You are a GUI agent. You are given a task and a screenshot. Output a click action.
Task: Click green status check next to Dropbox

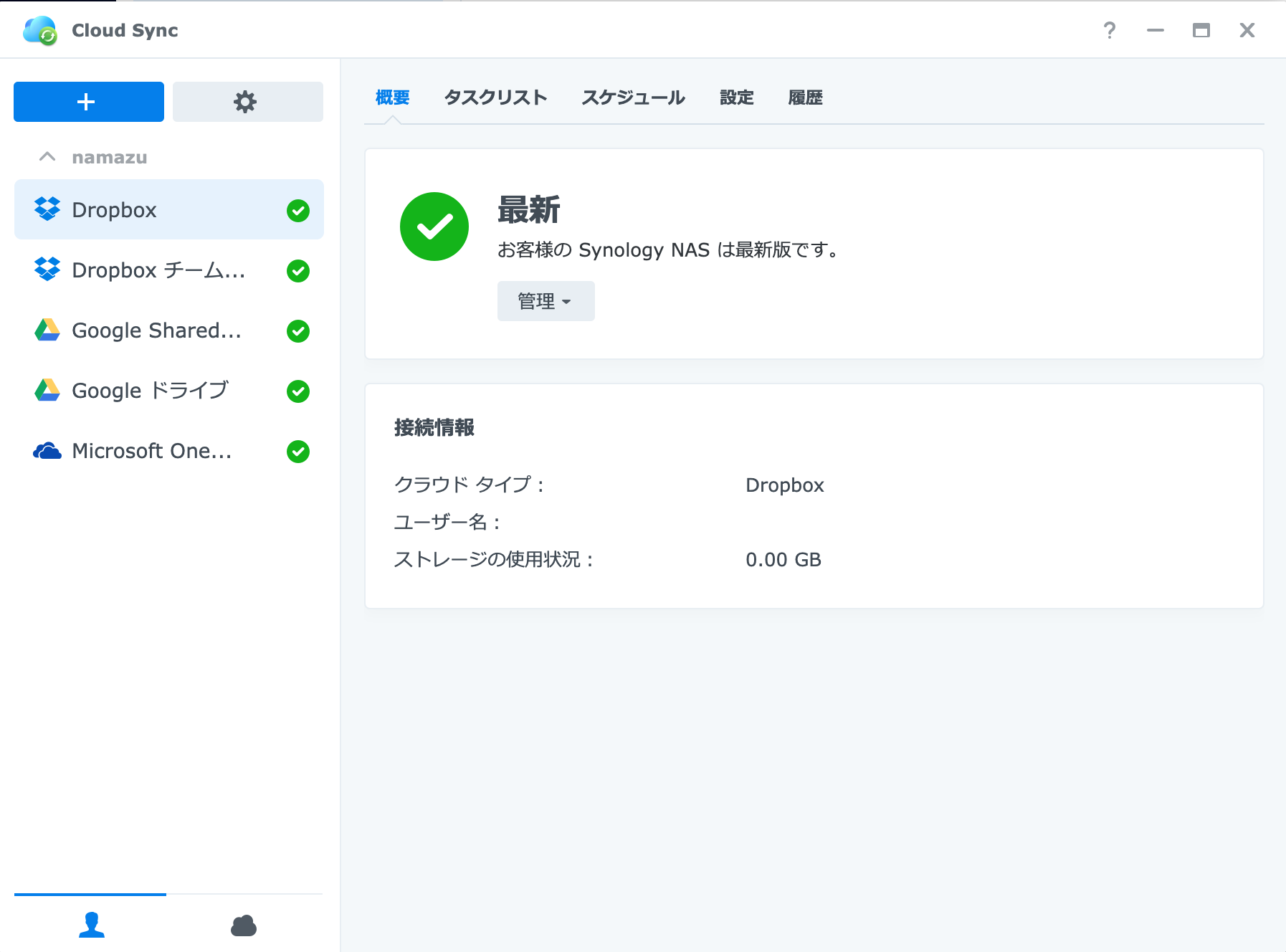pyautogui.click(x=298, y=210)
